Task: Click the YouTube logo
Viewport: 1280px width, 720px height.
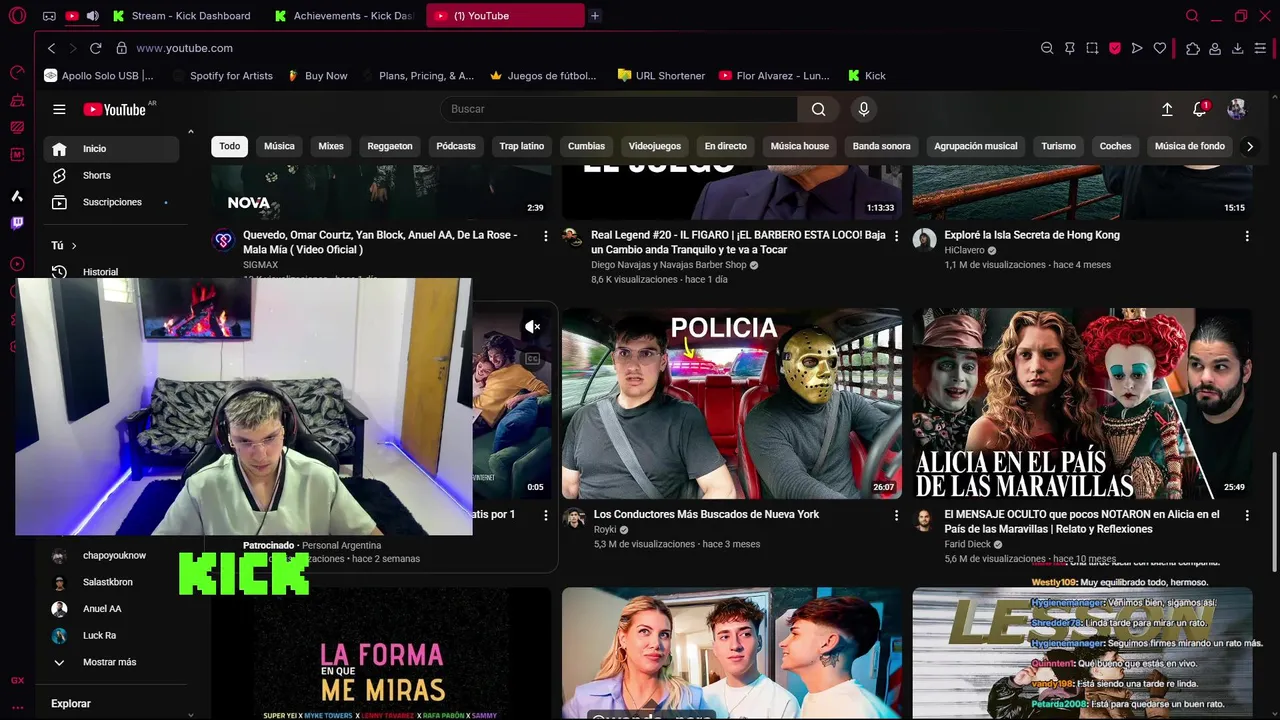Action: 115,109
